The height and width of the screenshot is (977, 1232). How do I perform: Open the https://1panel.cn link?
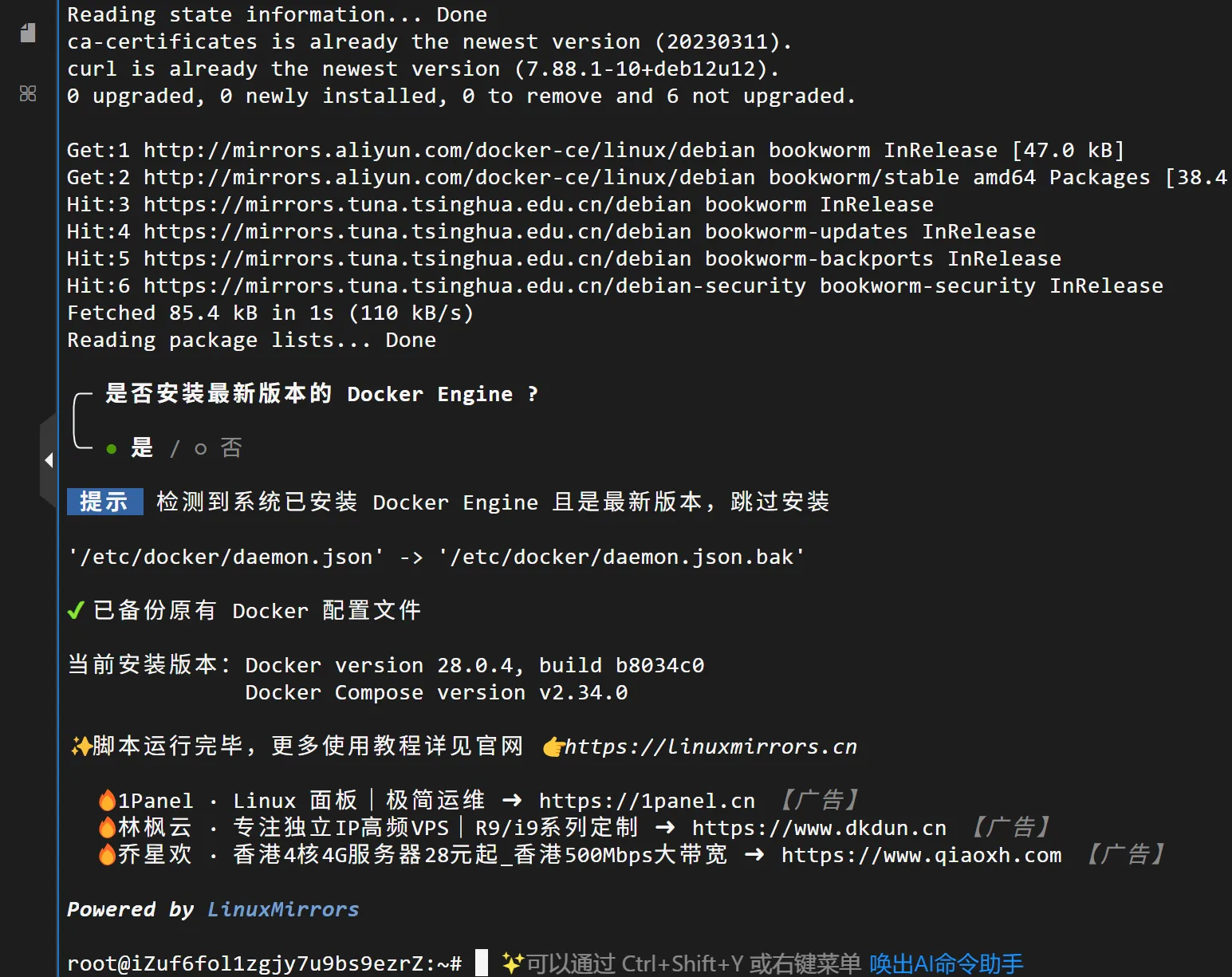click(646, 801)
